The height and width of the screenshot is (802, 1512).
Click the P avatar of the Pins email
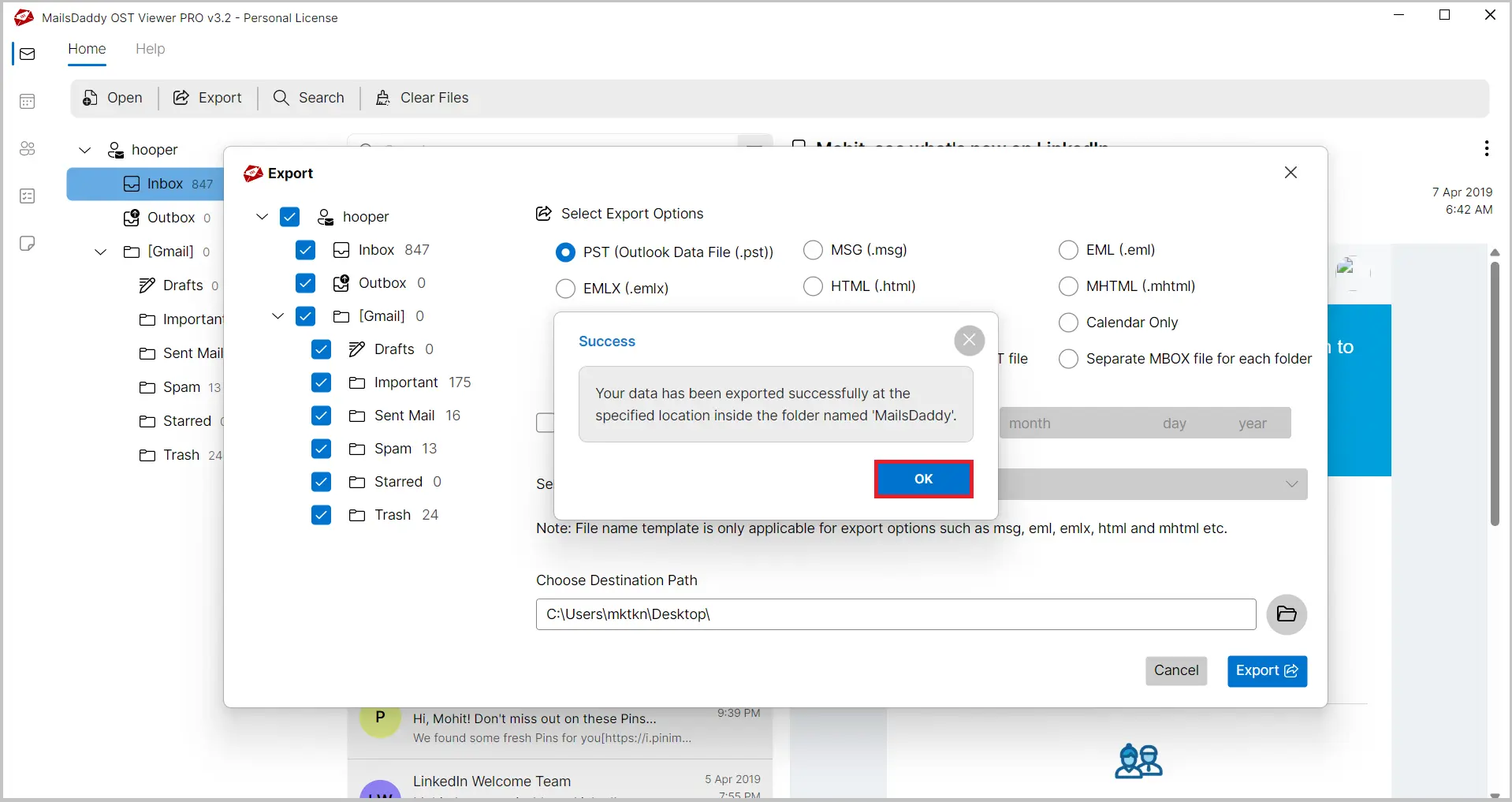tap(380, 718)
